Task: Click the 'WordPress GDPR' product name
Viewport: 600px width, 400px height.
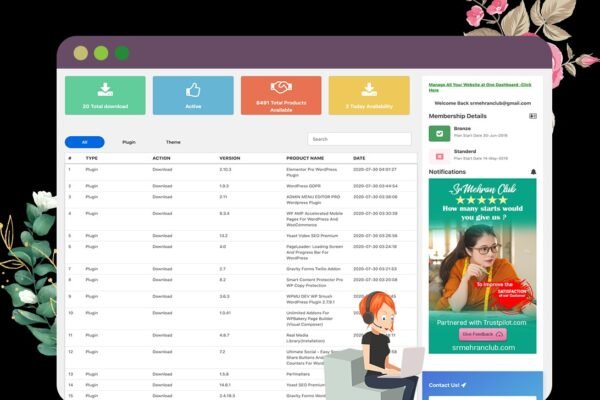Action: [303, 186]
